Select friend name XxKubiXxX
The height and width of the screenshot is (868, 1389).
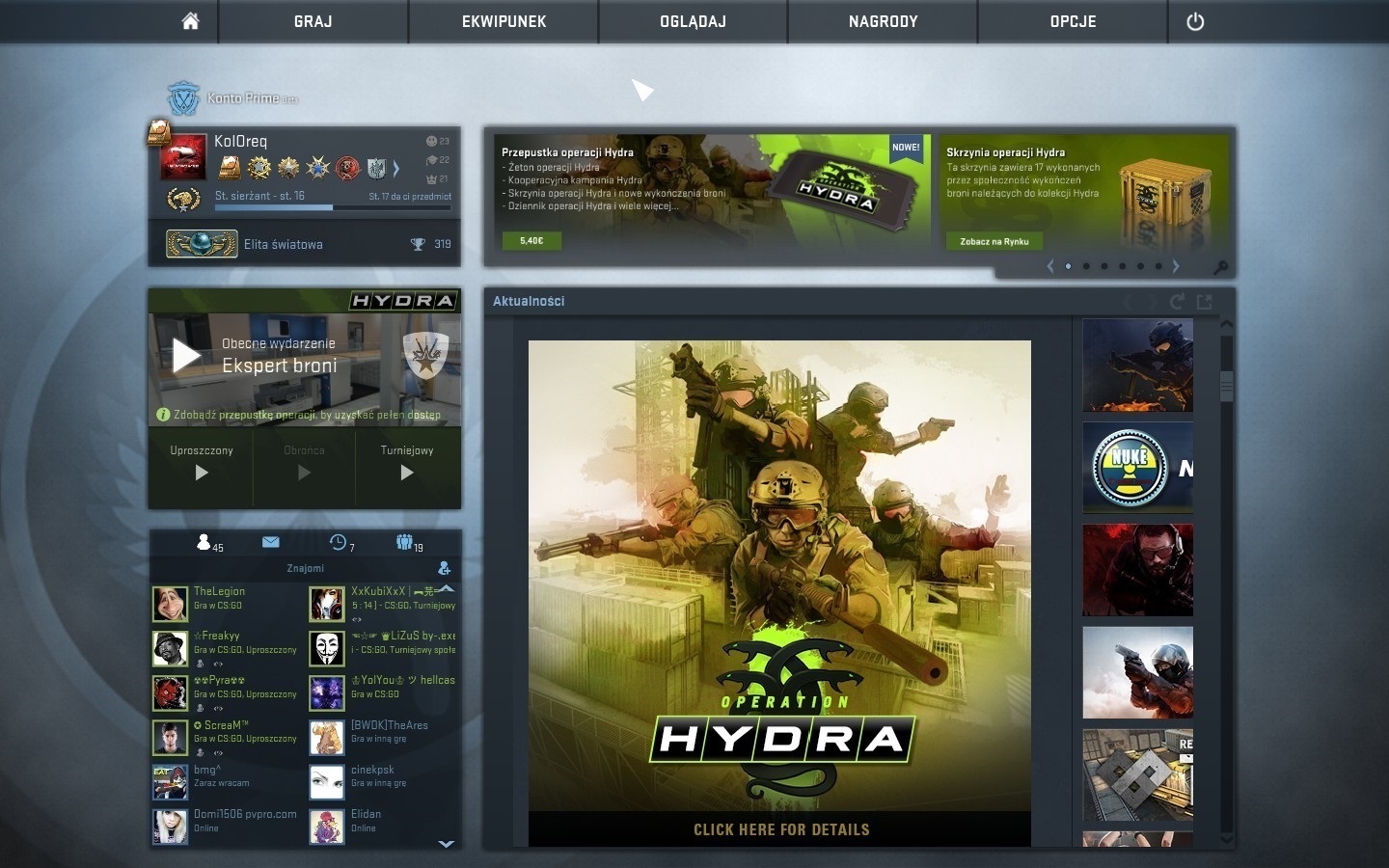pos(378,591)
